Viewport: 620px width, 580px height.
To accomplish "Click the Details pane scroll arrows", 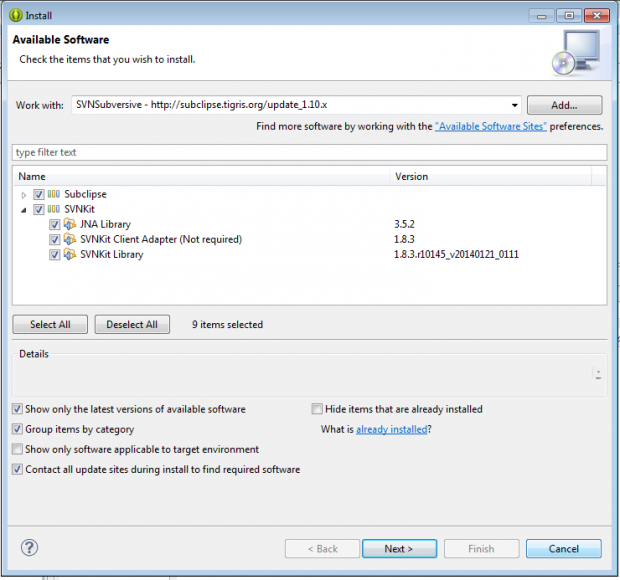I will pyautogui.click(x=598, y=374).
